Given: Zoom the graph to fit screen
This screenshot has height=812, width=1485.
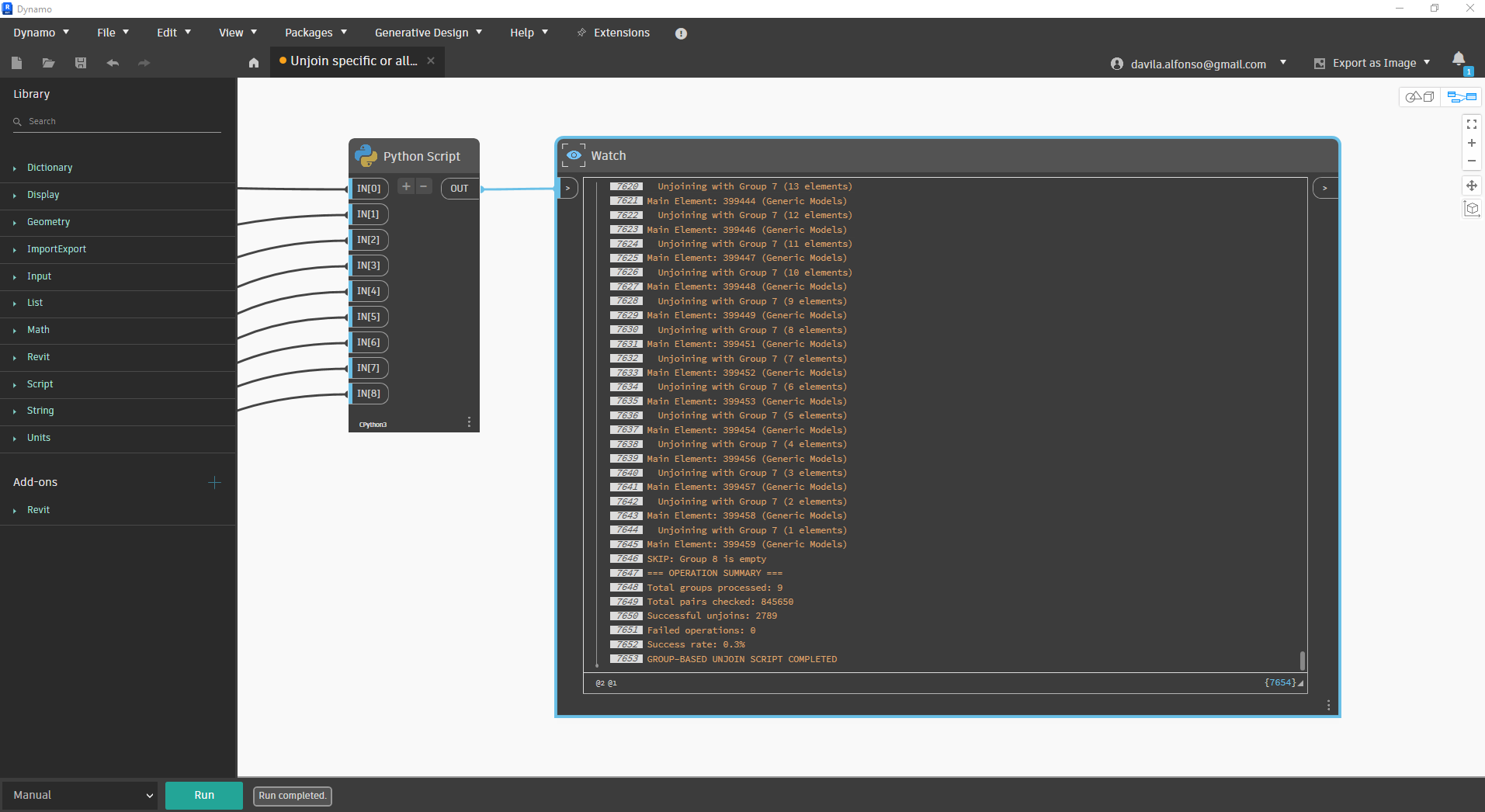Looking at the screenshot, I should tap(1472, 124).
